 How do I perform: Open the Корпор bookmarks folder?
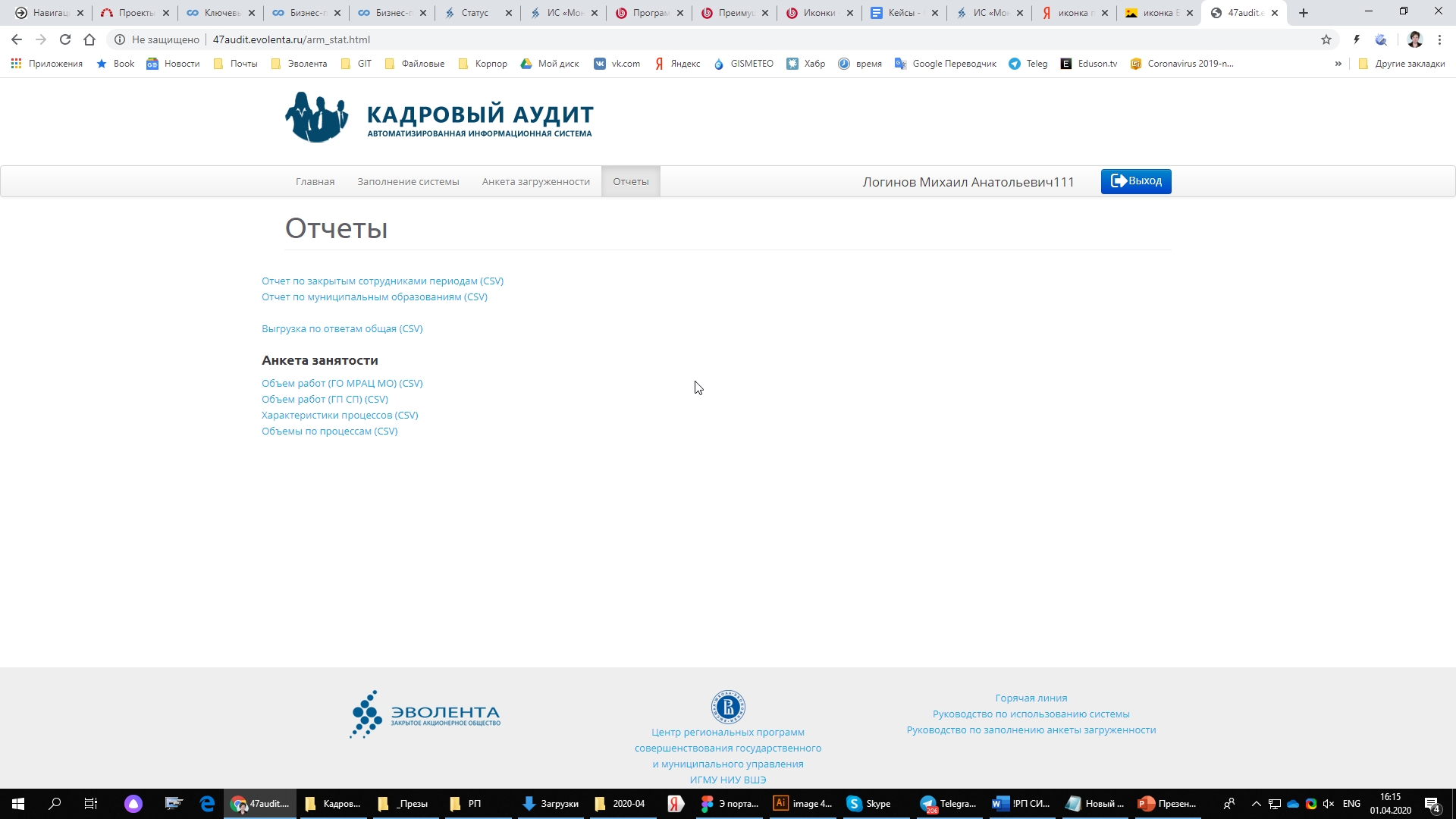[x=483, y=64]
